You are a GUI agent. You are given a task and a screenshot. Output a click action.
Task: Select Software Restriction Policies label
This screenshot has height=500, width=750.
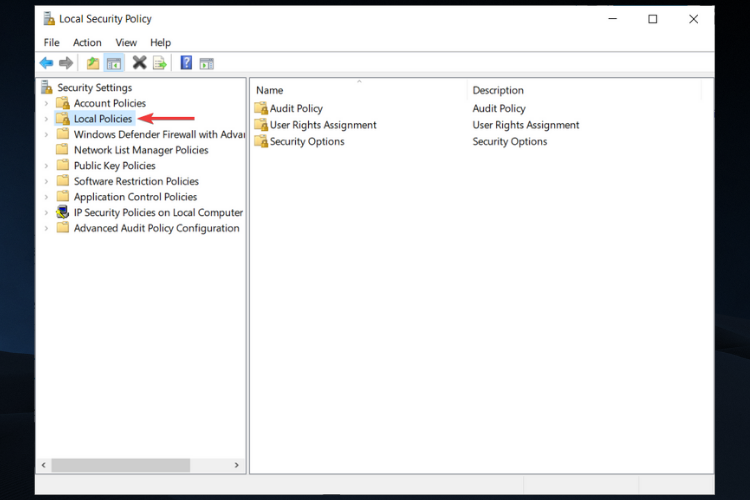136,181
